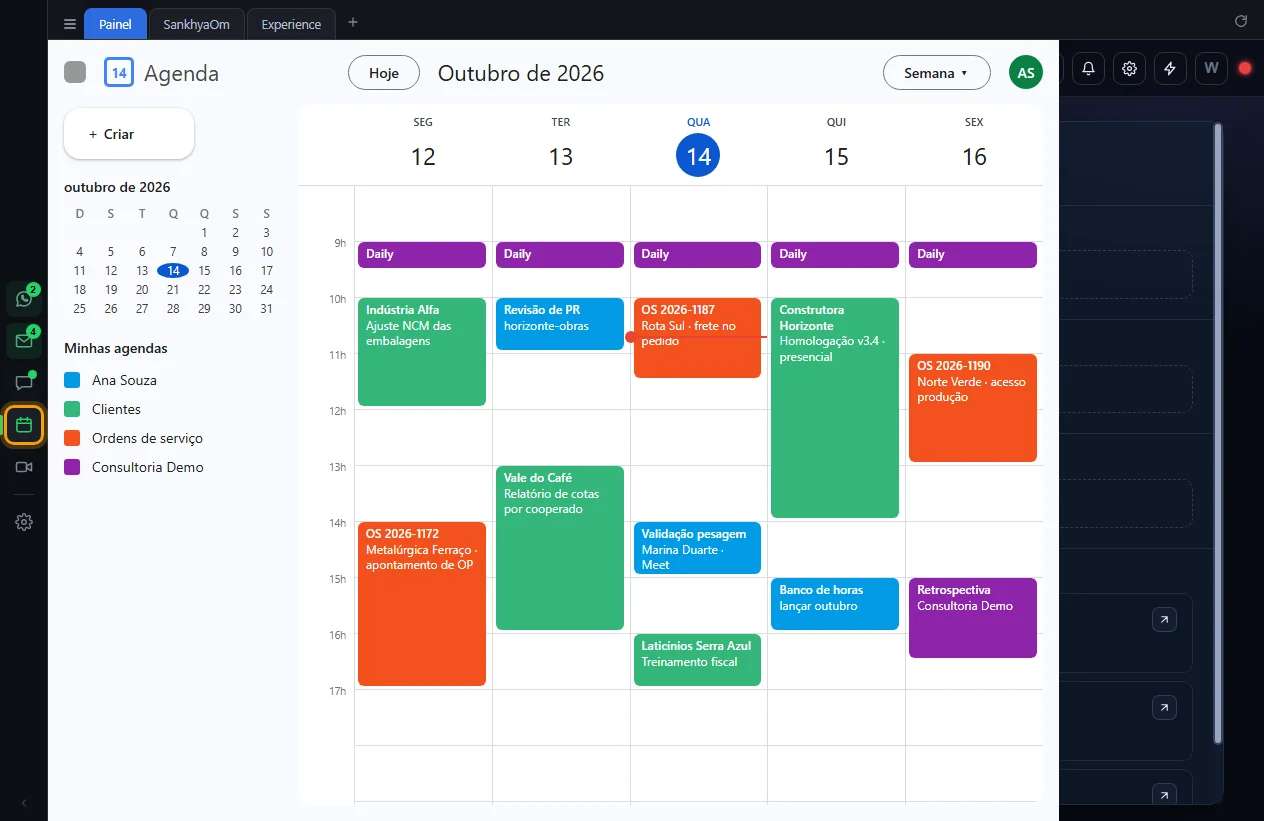
Task: Add a new tab with plus icon
Action: tap(352, 23)
